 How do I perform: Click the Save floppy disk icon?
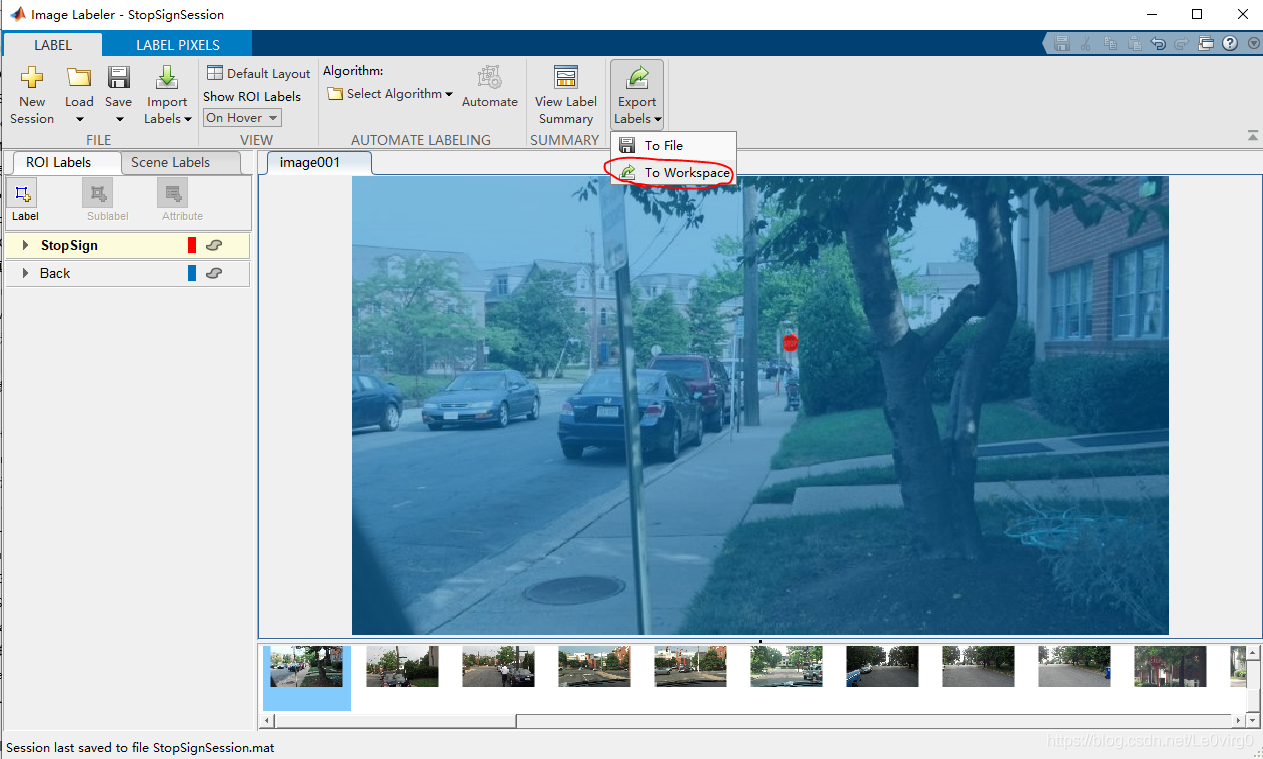coord(119,78)
